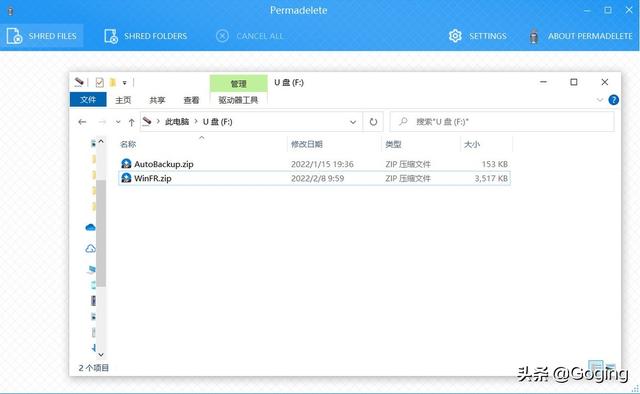
Task: Click SHRED FILES in Permadelete toolbar
Action: click(x=42, y=36)
